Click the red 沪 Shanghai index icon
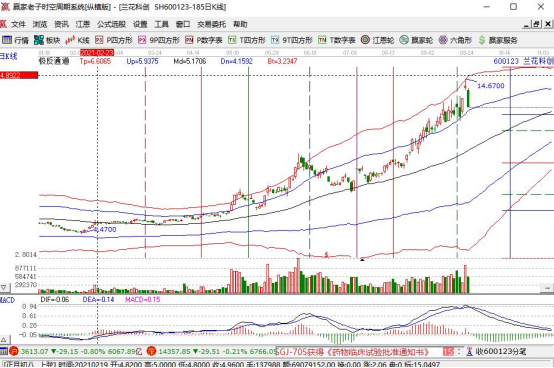 pos(14,351)
